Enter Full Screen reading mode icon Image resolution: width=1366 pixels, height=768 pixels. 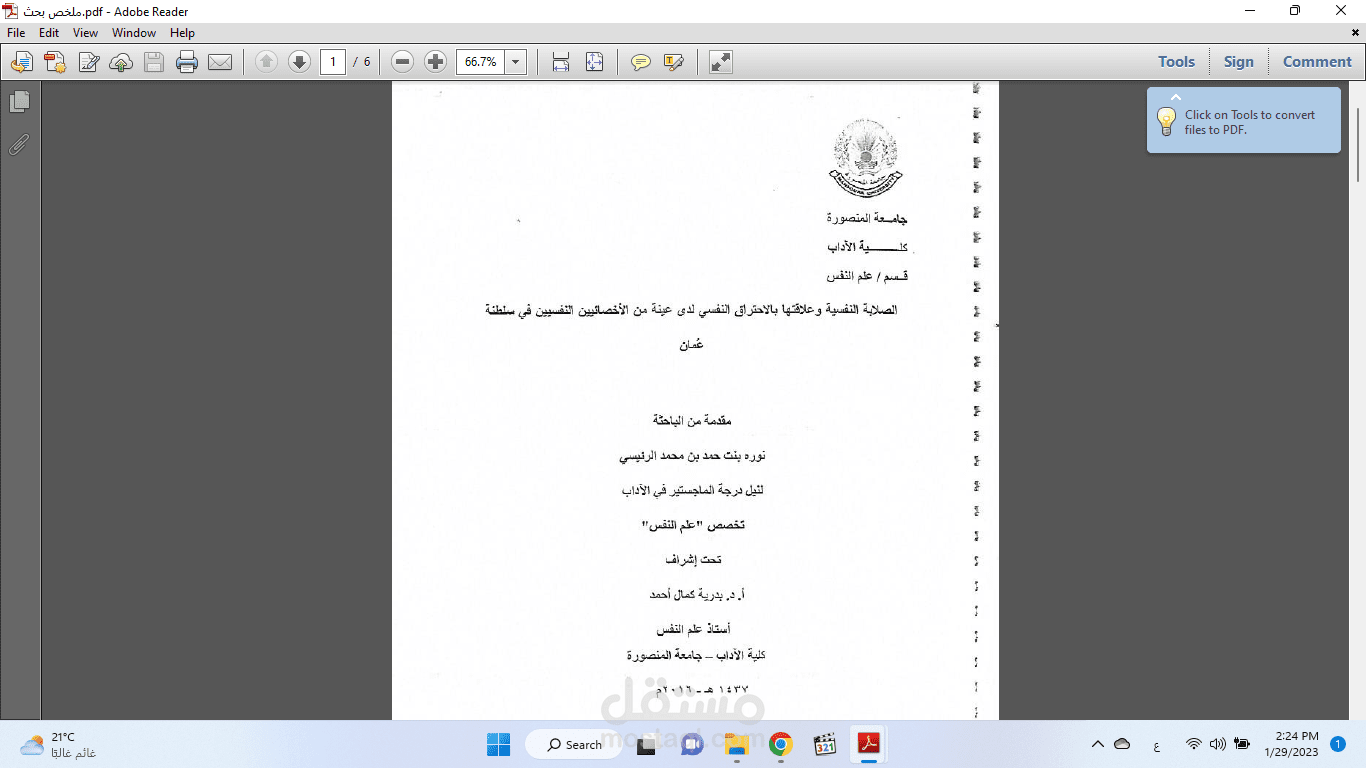(x=719, y=61)
